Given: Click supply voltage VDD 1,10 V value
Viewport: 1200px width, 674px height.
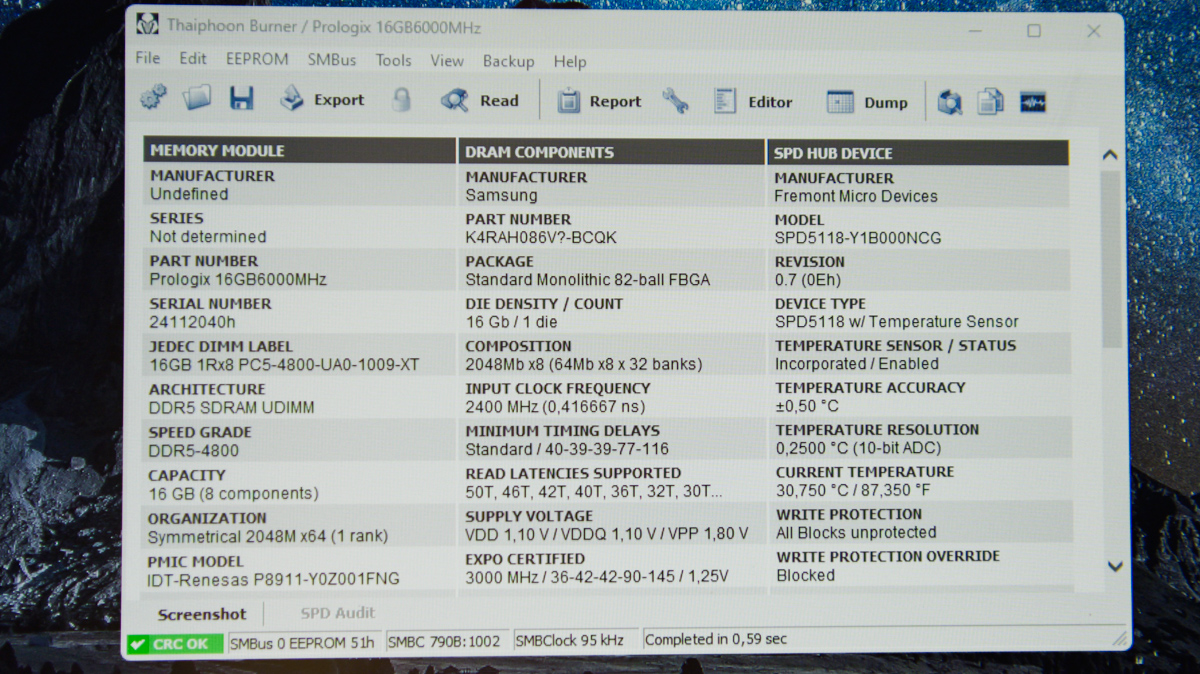Looking at the screenshot, I should point(606,534).
